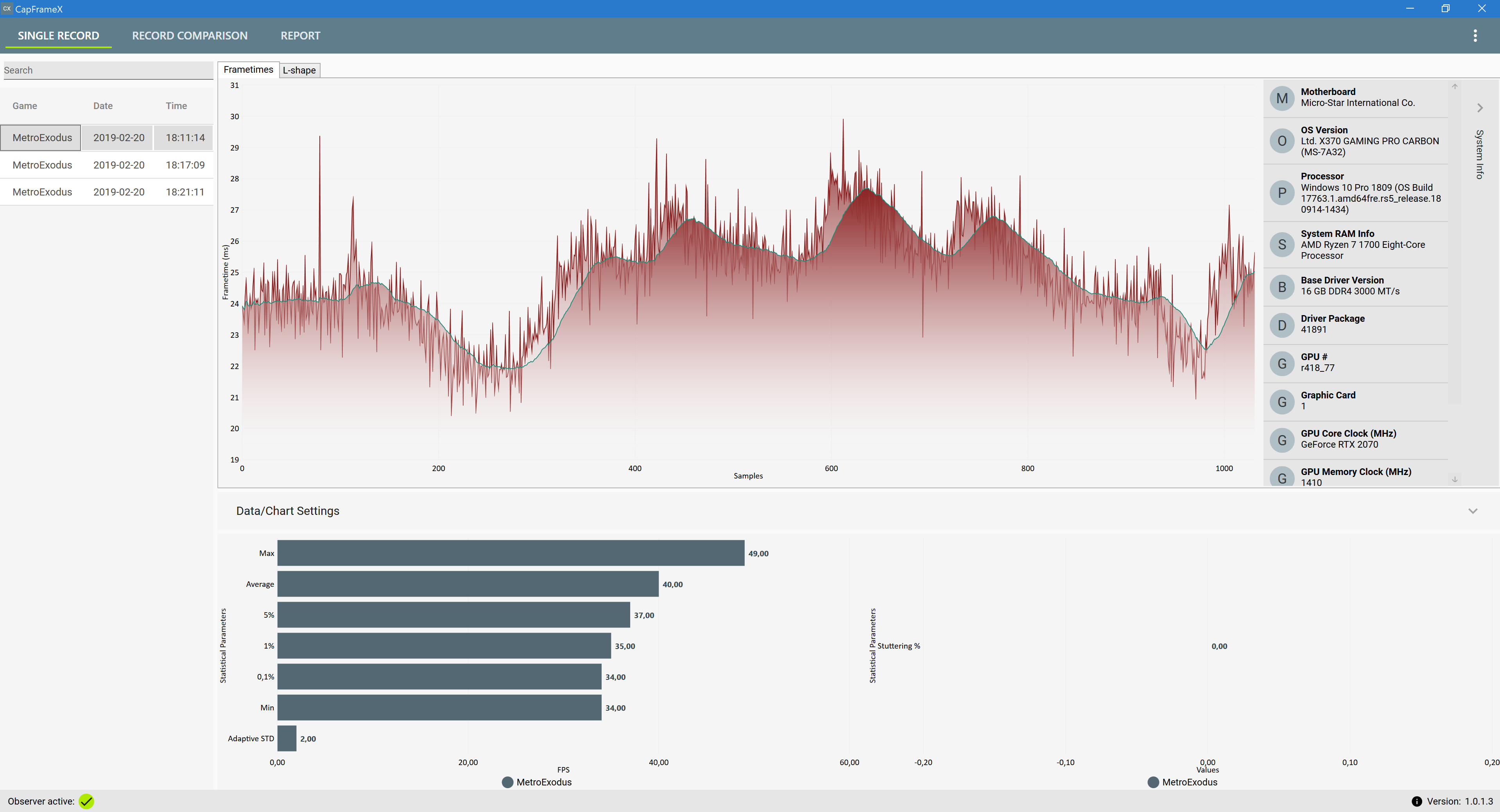Open the L-shape chart tab
1500x812 pixels.
(x=299, y=70)
